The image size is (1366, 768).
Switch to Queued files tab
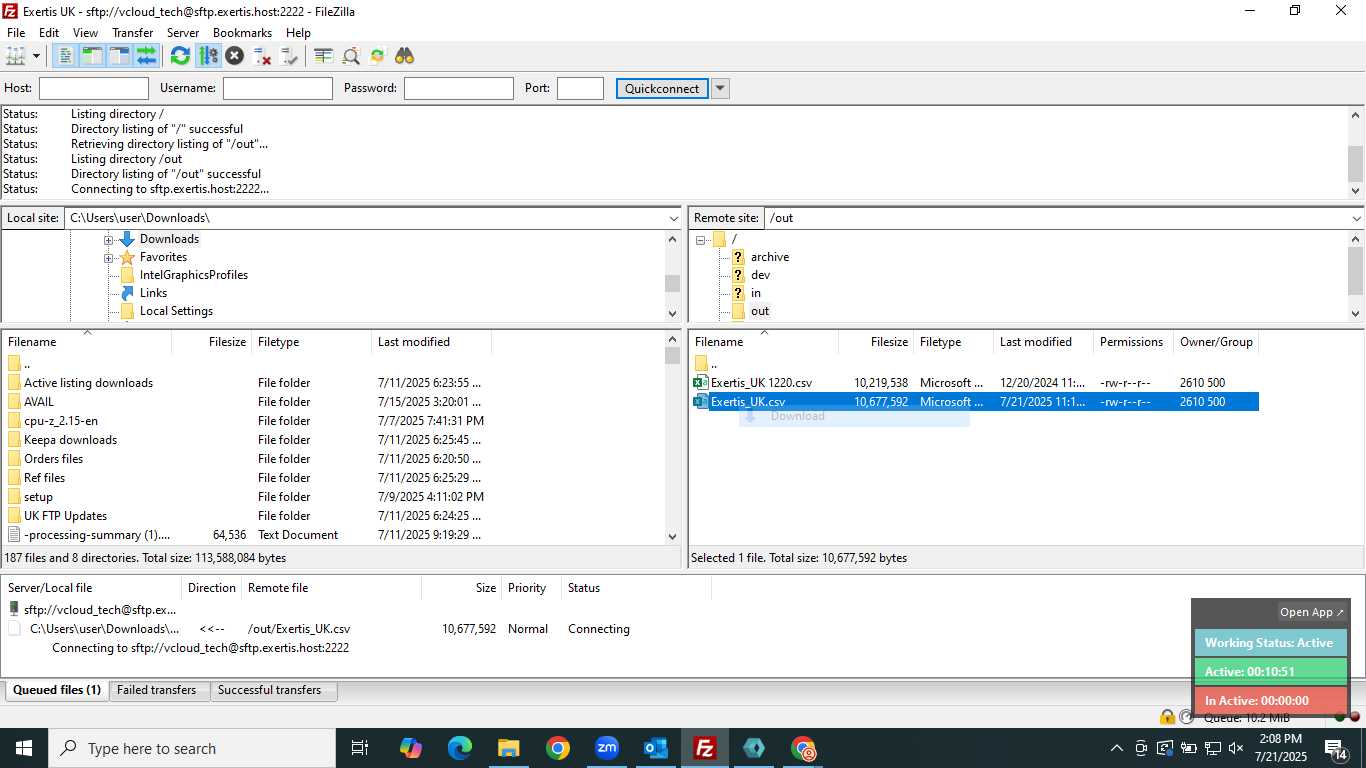pyautogui.click(x=57, y=690)
